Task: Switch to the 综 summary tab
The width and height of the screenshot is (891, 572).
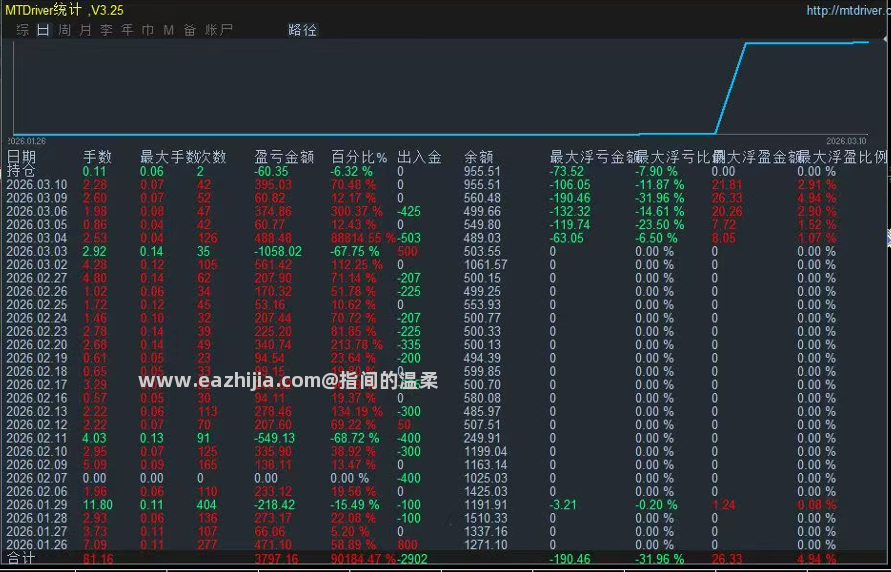Action: click(x=23, y=30)
